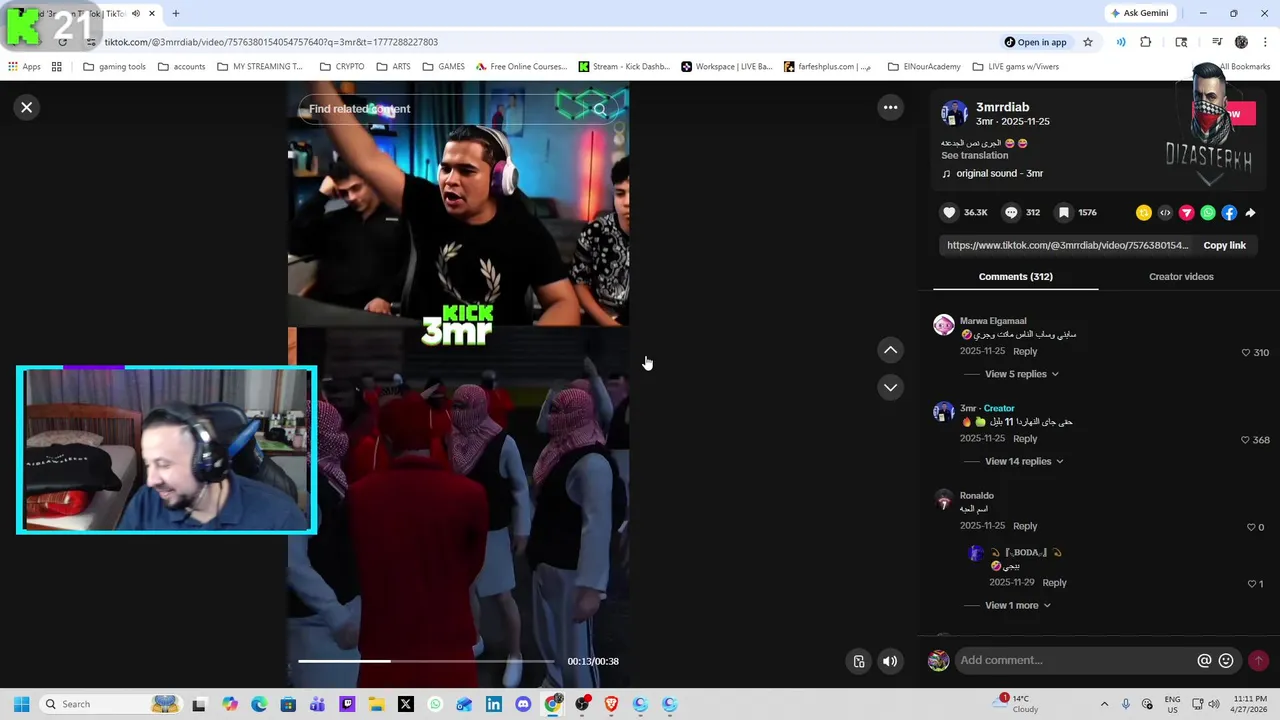1280x720 pixels.
Task: Open the Chrome extensions puzzle icon
Action: [1146, 42]
